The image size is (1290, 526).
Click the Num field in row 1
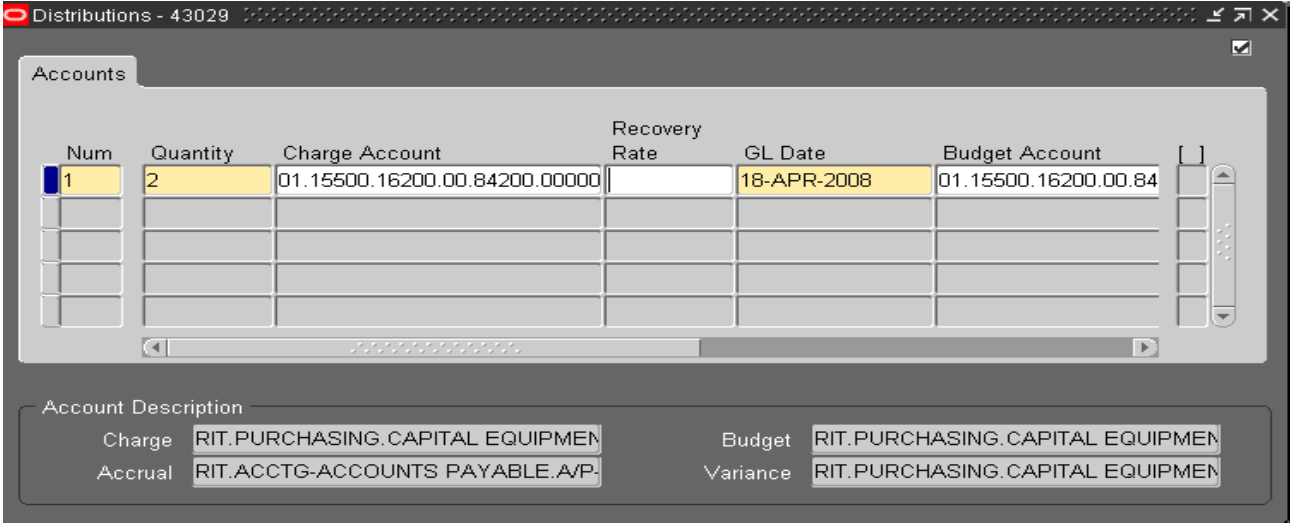point(90,181)
